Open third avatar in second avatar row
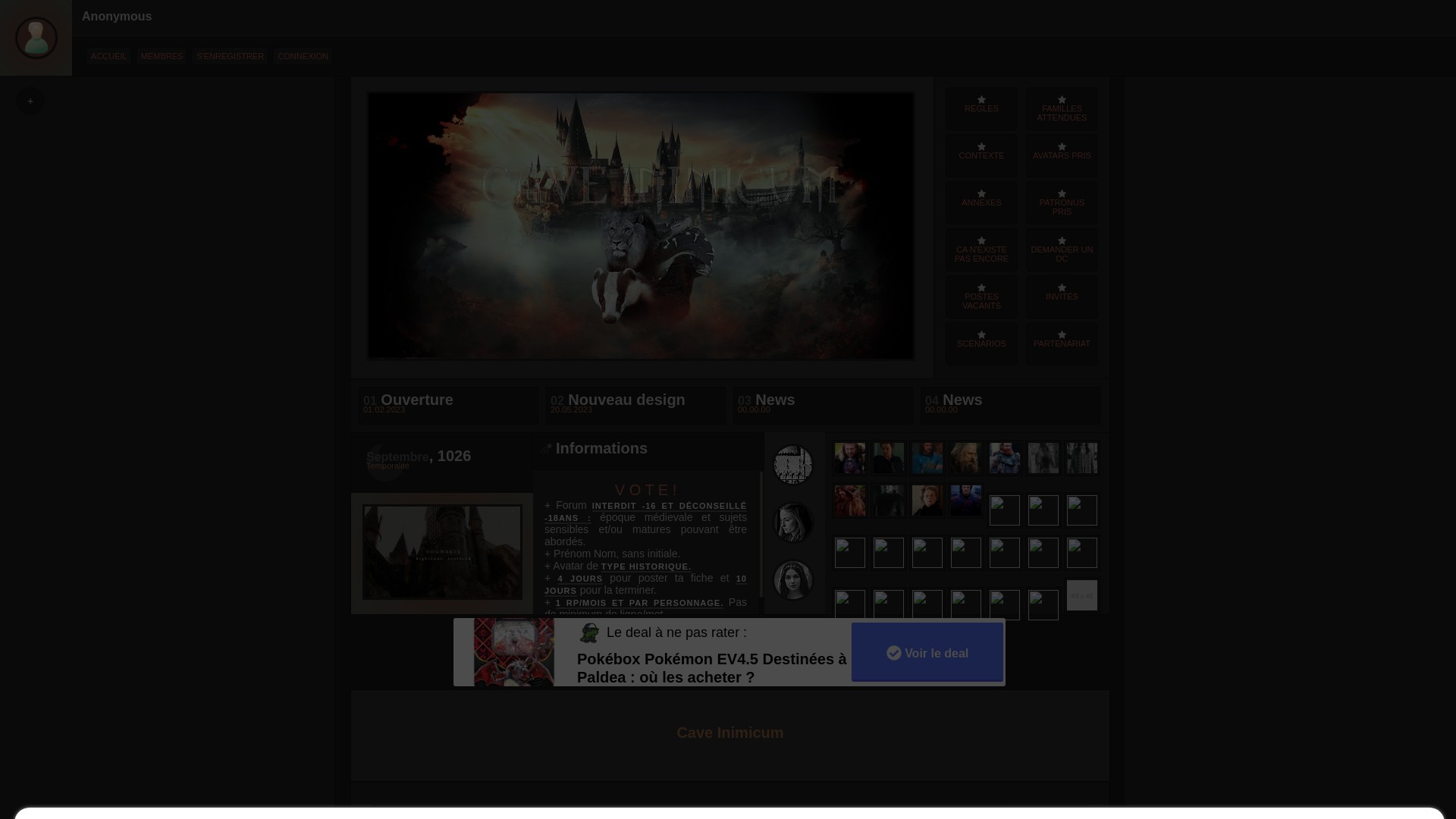The image size is (1456, 819). (x=927, y=500)
